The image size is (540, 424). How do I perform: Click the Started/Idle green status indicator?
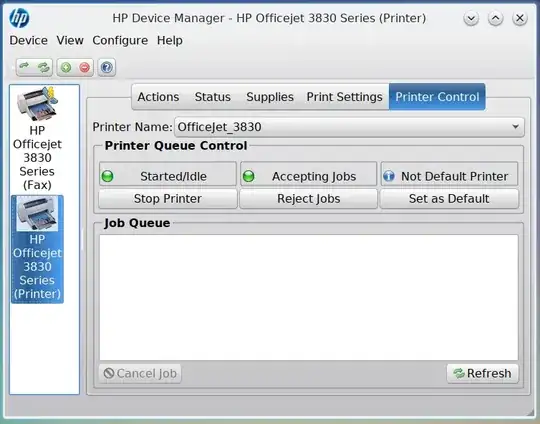107,176
